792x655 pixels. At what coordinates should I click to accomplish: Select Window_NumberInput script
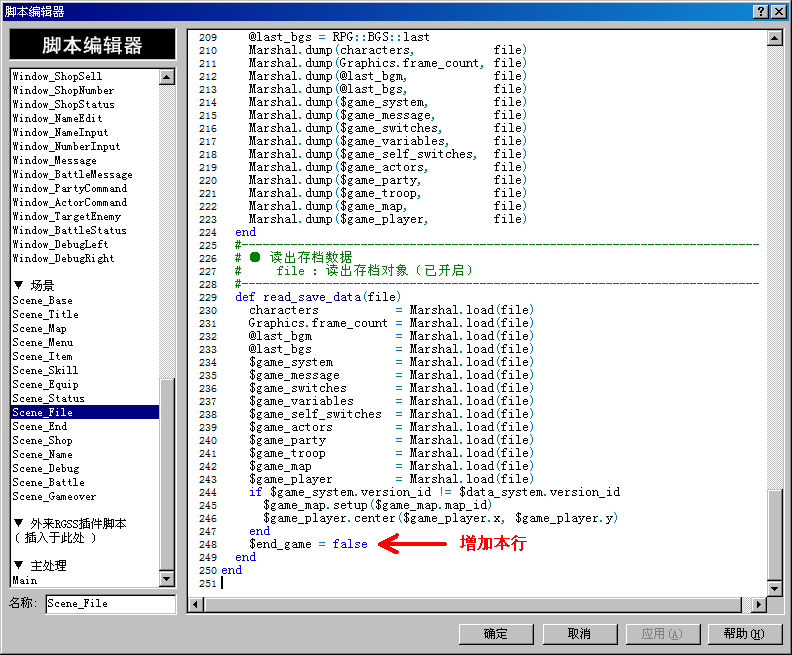[66, 146]
